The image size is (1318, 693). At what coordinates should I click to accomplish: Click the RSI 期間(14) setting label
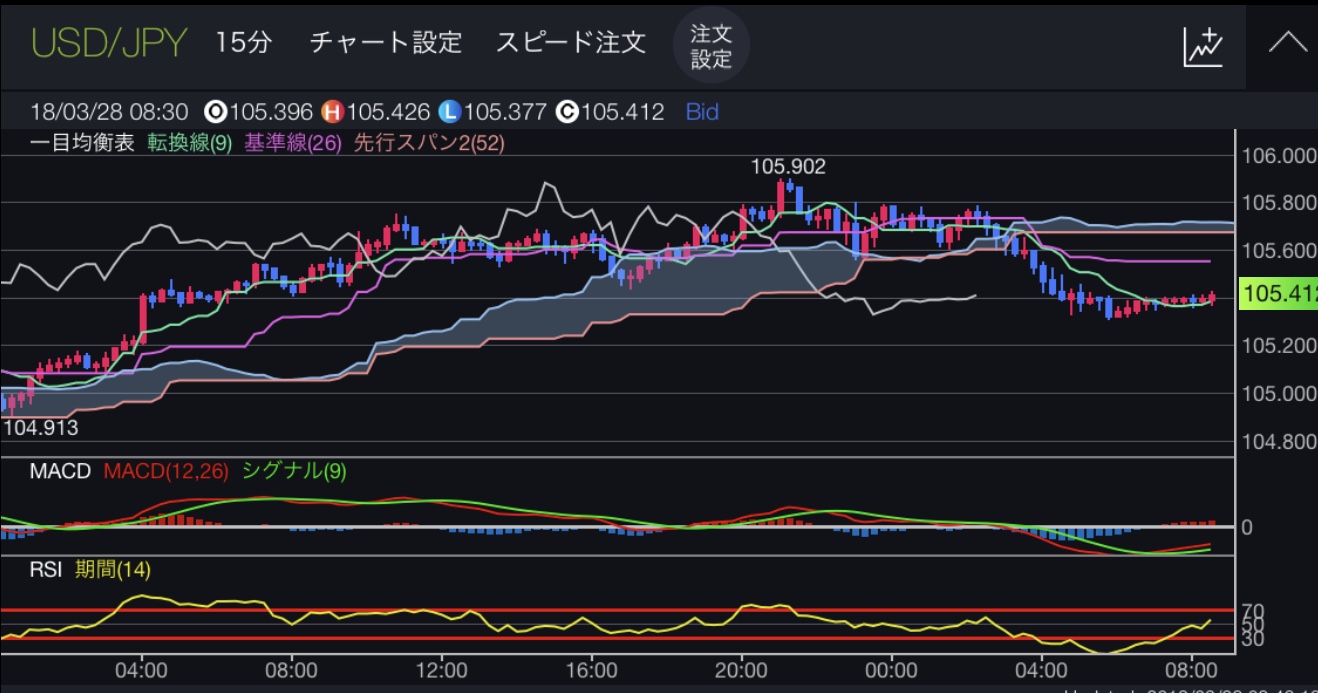point(113,570)
